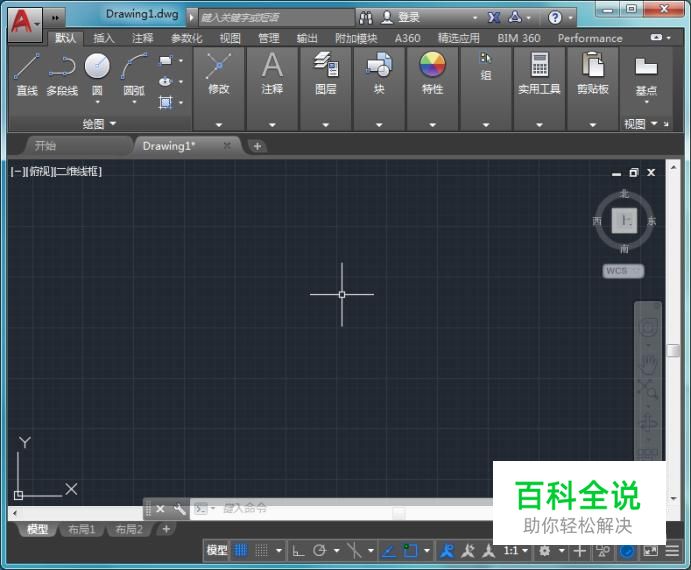Open the 1:1 annotation scale dropdown
Viewport: 691px width, 570px height.
(515, 551)
